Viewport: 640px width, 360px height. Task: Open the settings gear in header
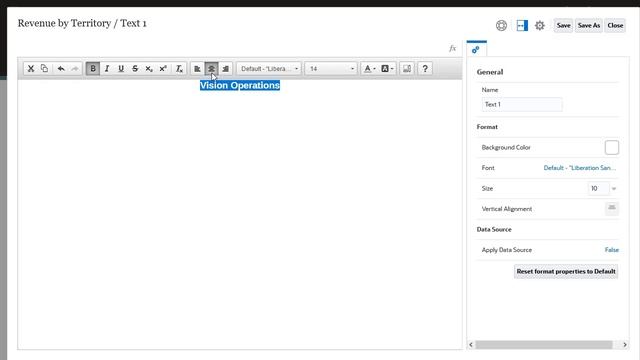[540, 25]
